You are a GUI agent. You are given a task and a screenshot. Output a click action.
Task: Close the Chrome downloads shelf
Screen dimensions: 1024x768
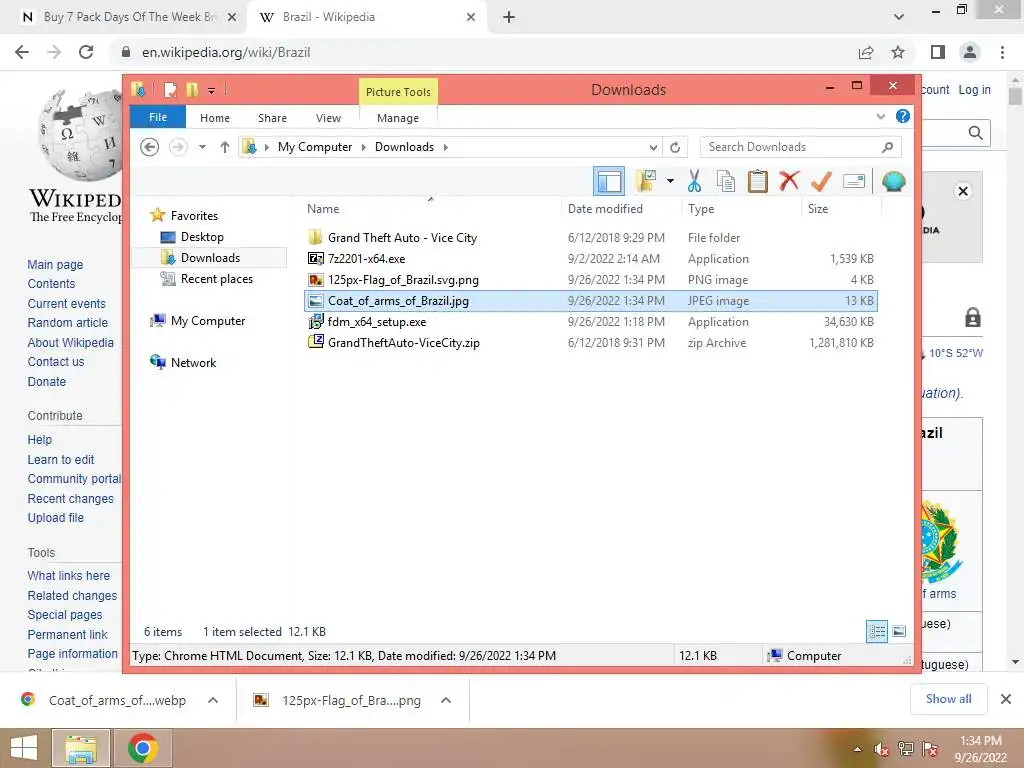tap(1006, 699)
